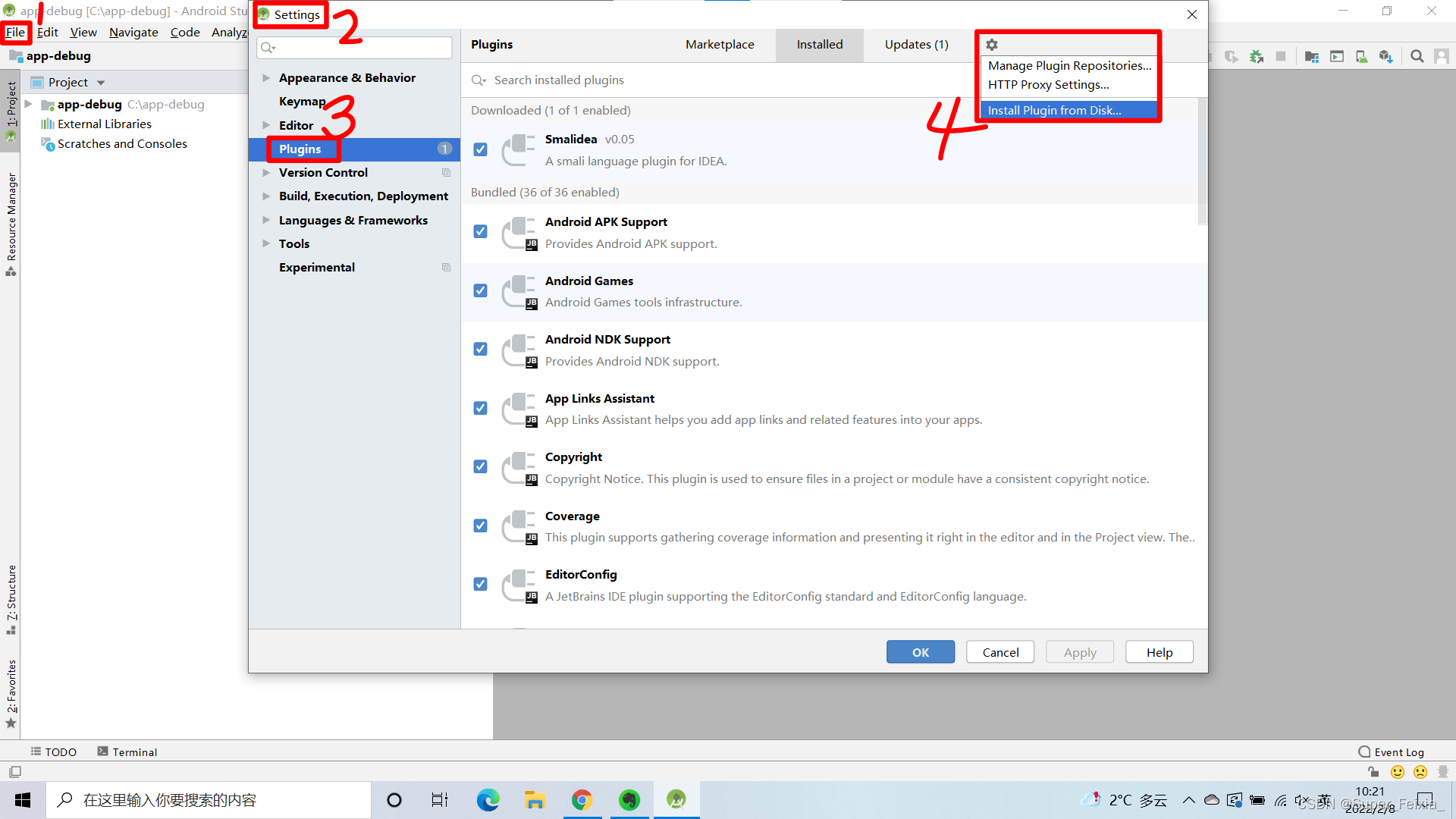The height and width of the screenshot is (819, 1456).
Task: Show the Event Log panel
Action: point(1398,752)
